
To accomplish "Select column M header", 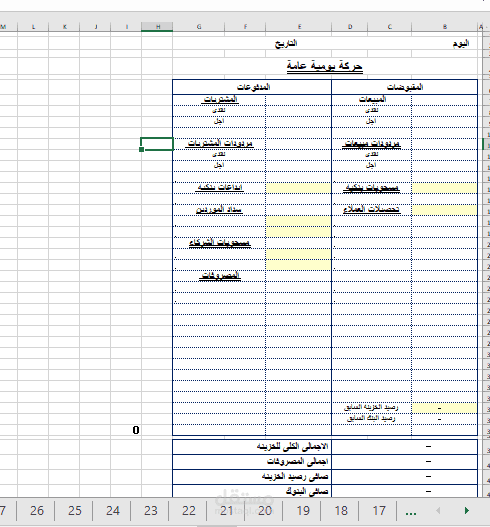I will point(7,27).
